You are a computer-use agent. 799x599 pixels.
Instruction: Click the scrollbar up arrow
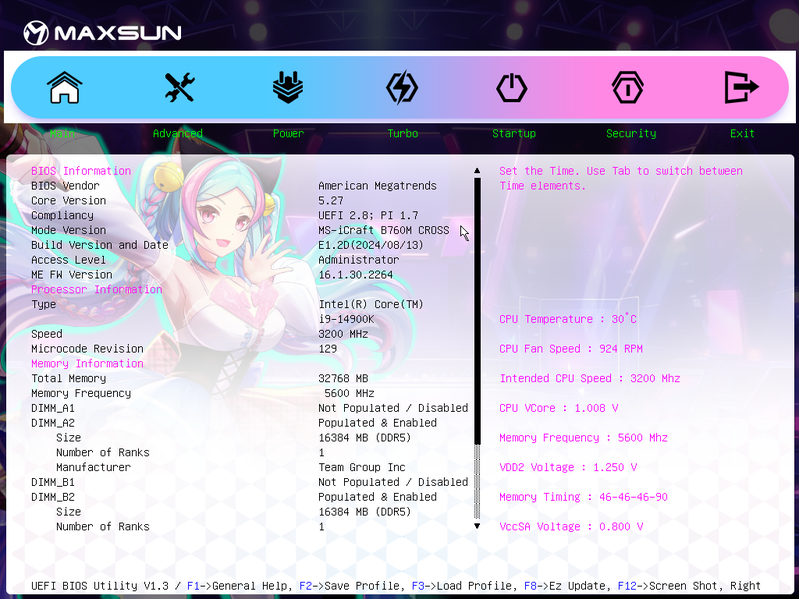pos(477,171)
